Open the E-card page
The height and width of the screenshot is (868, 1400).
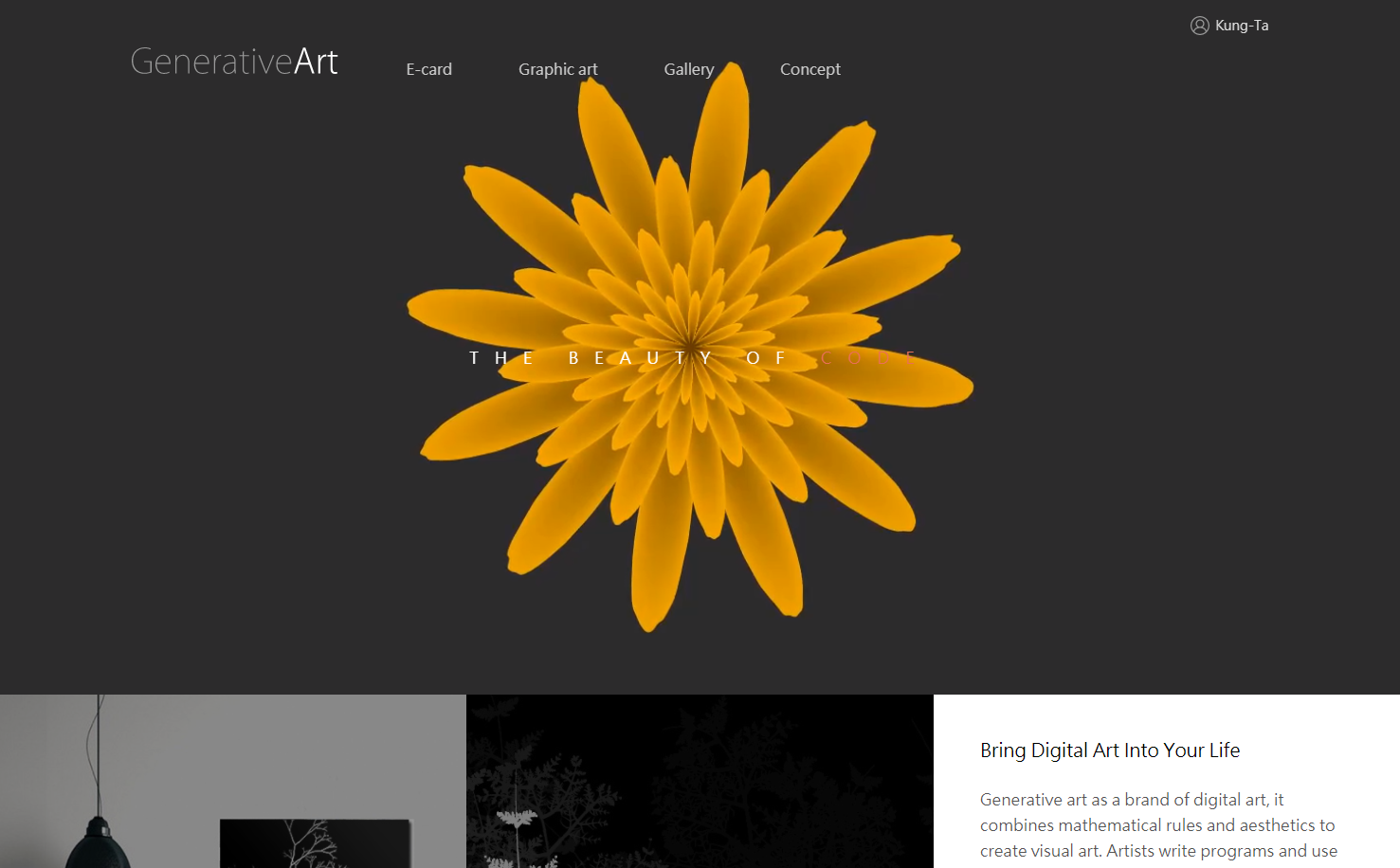[428, 68]
